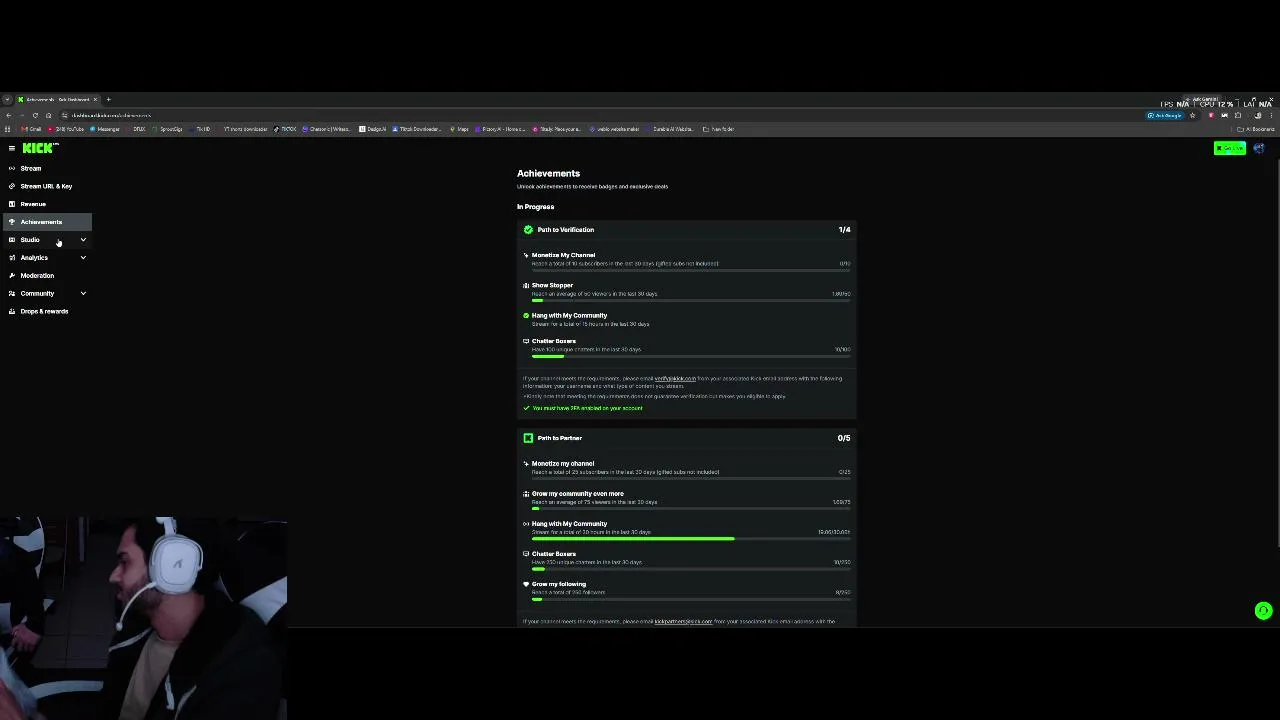Click the Verification Chatter Boxers progress bar
Viewport: 1280px width, 720px height.
(x=691, y=356)
